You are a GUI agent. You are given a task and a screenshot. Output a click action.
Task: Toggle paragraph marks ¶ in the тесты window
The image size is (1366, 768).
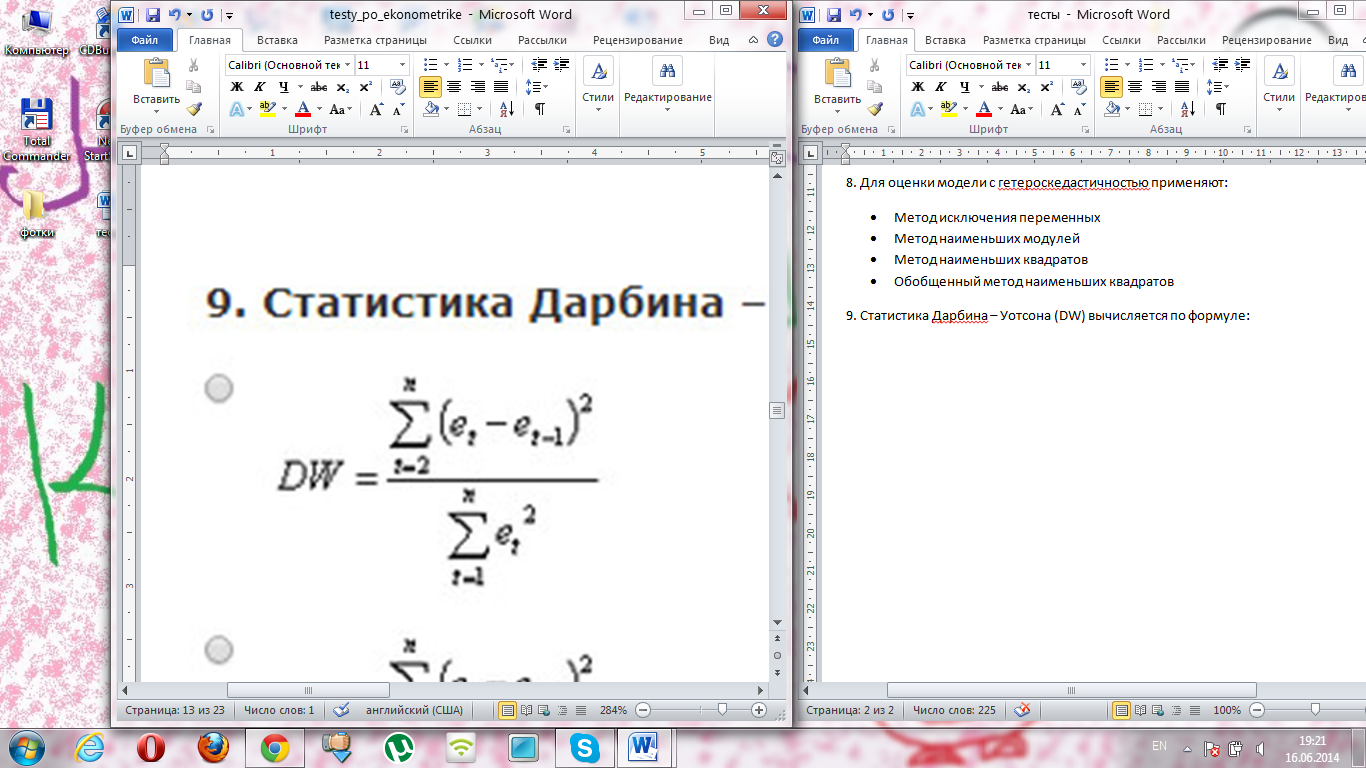click(1221, 109)
